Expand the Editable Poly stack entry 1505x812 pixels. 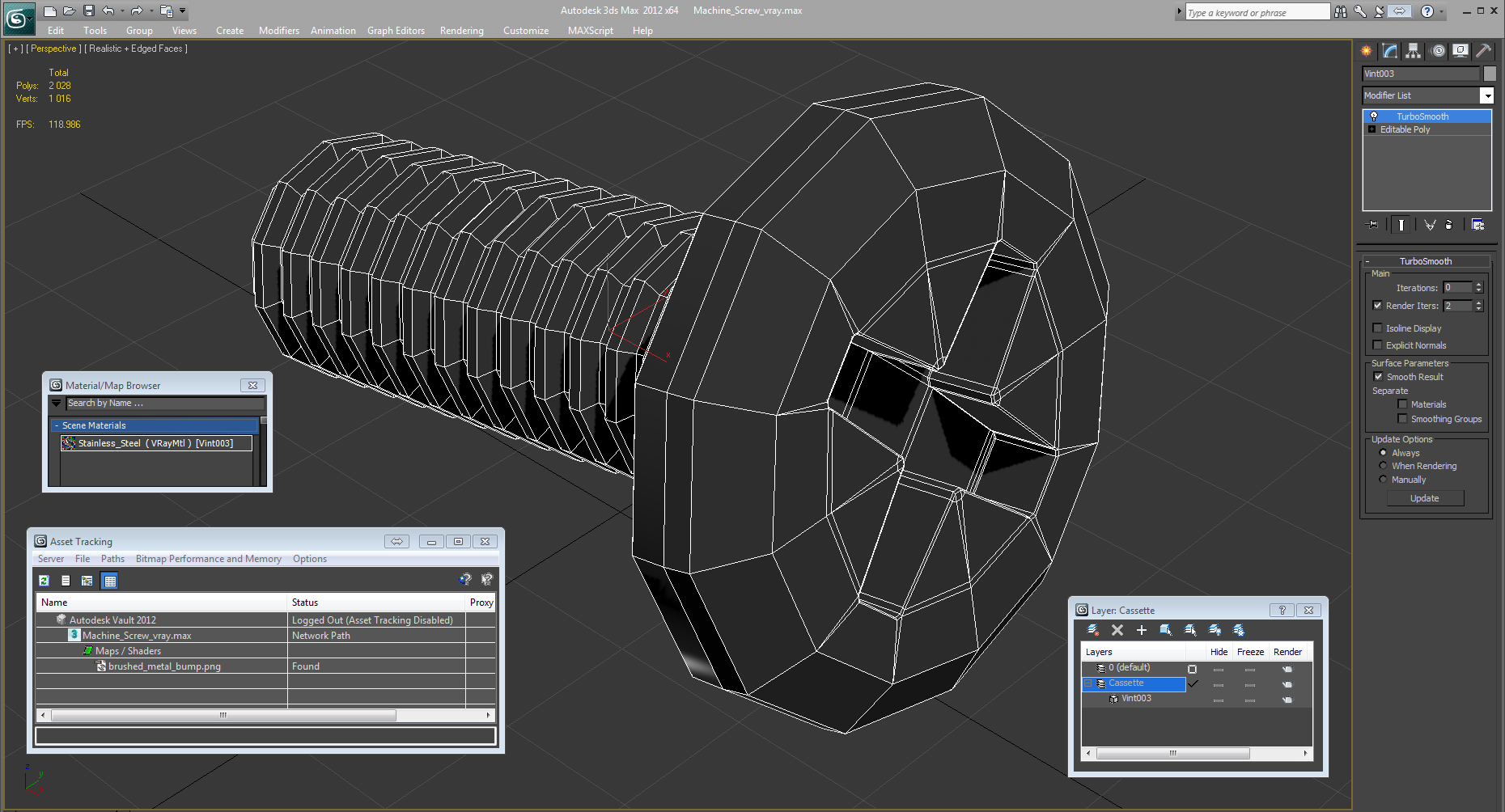pos(1371,129)
